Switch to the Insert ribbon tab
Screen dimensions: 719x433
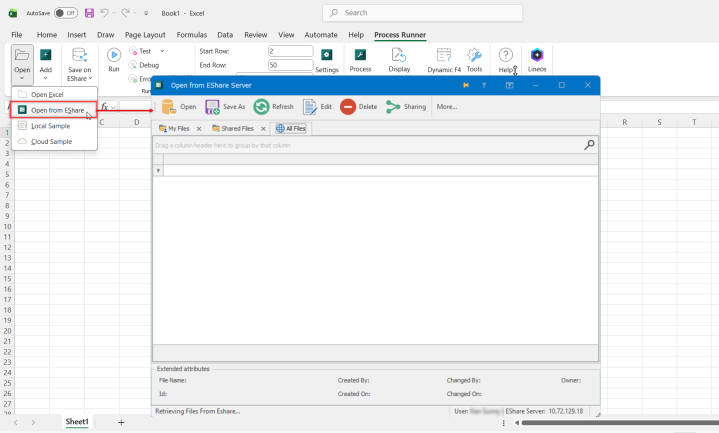pyautogui.click(x=77, y=35)
